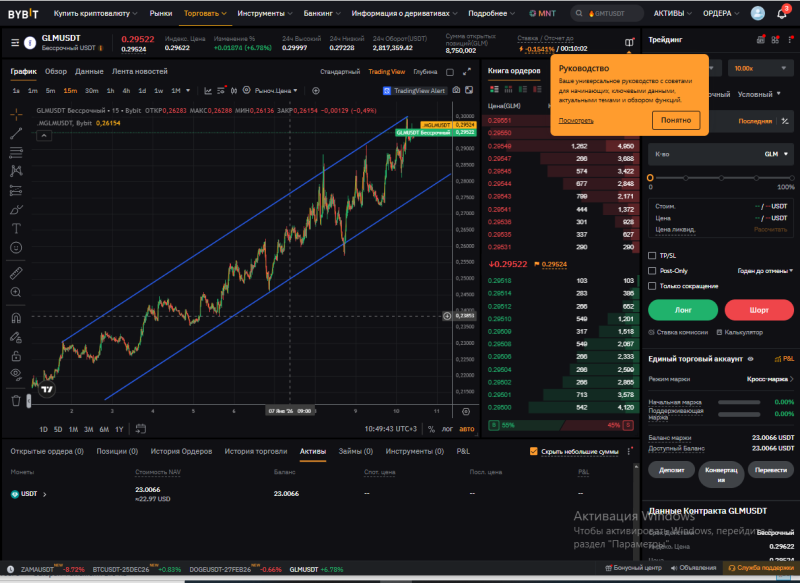Screen dimensions: 800x583
Task: Open 'Годен до отмены' time-in-force dropdown
Action: (x=764, y=271)
